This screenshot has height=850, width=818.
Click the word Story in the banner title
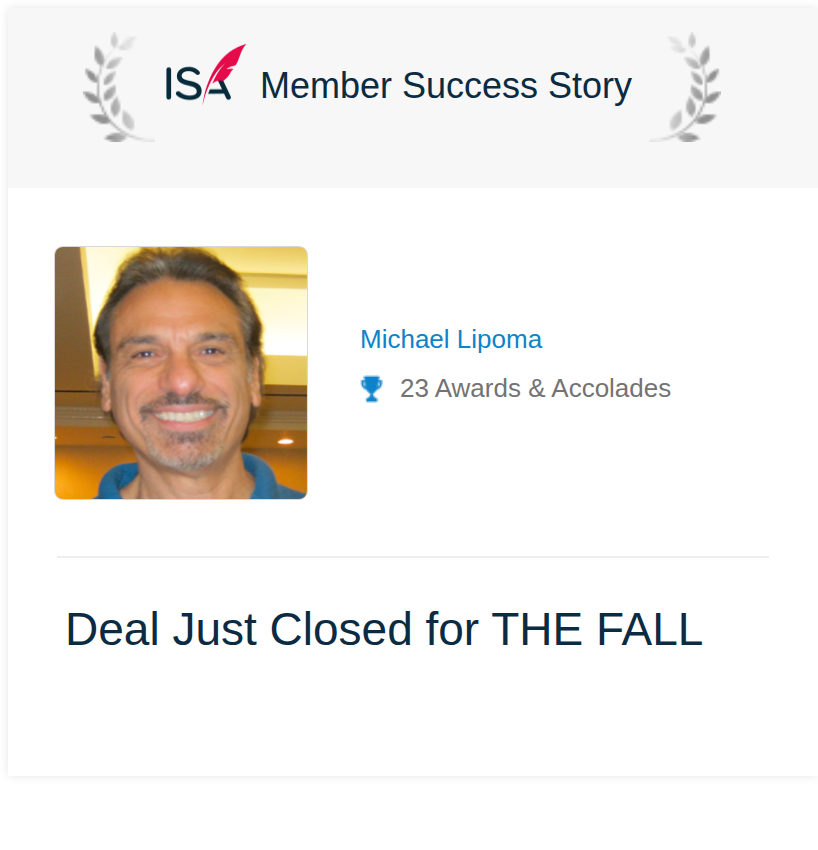tap(590, 87)
